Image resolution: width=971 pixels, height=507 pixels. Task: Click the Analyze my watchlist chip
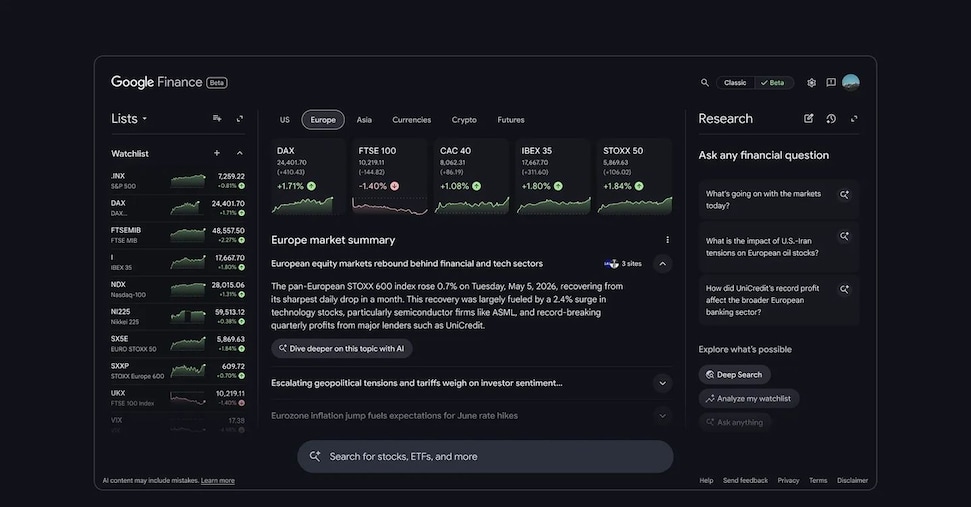749,399
